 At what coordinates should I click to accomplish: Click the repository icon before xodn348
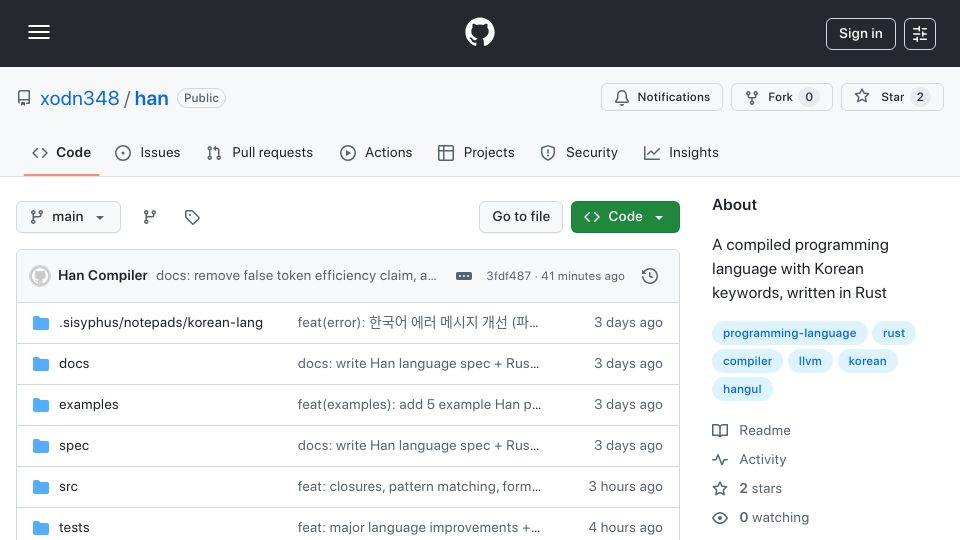(24, 98)
